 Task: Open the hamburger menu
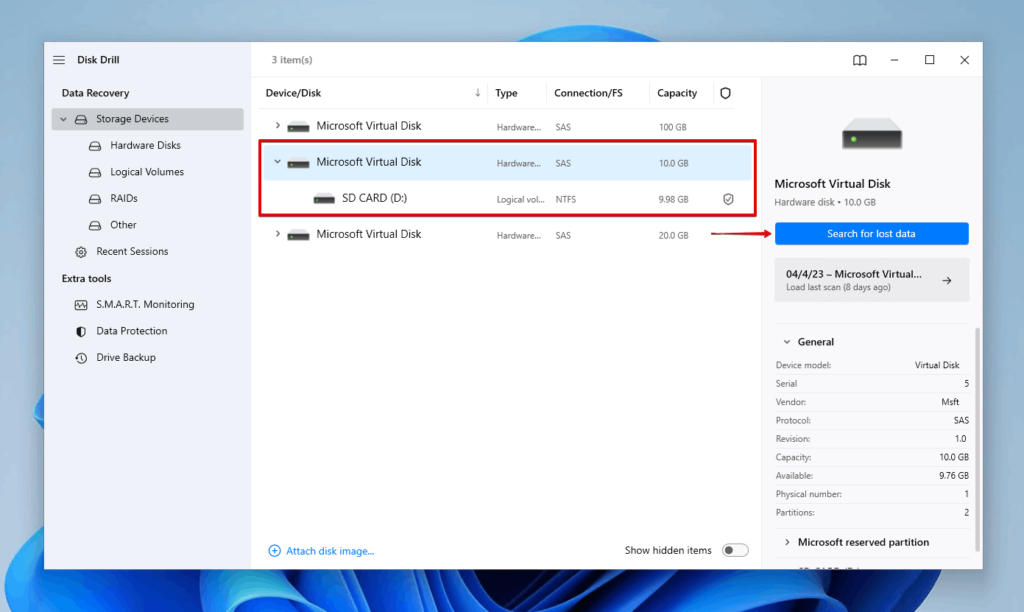click(x=59, y=59)
